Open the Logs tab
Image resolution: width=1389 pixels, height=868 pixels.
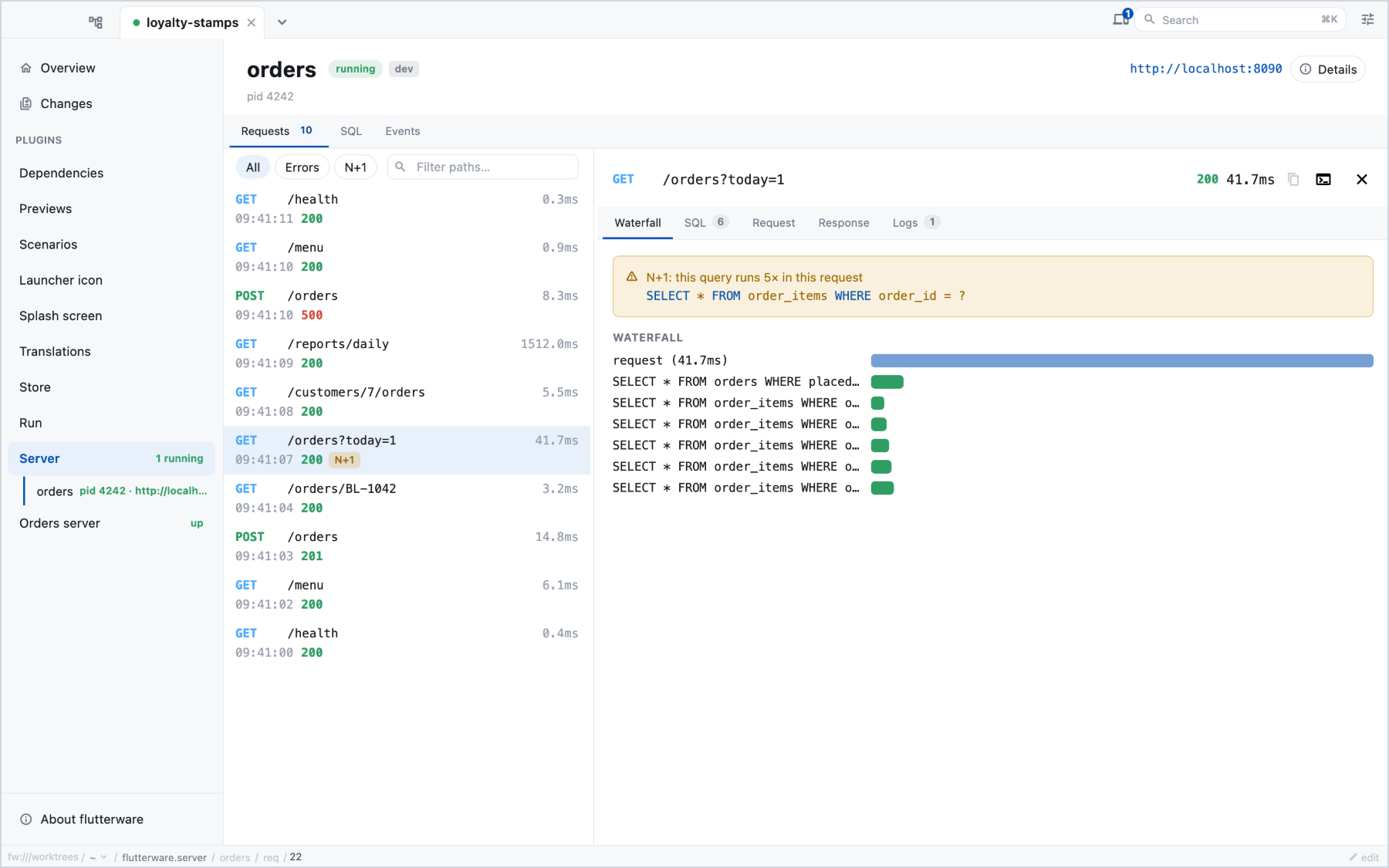click(915, 223)
